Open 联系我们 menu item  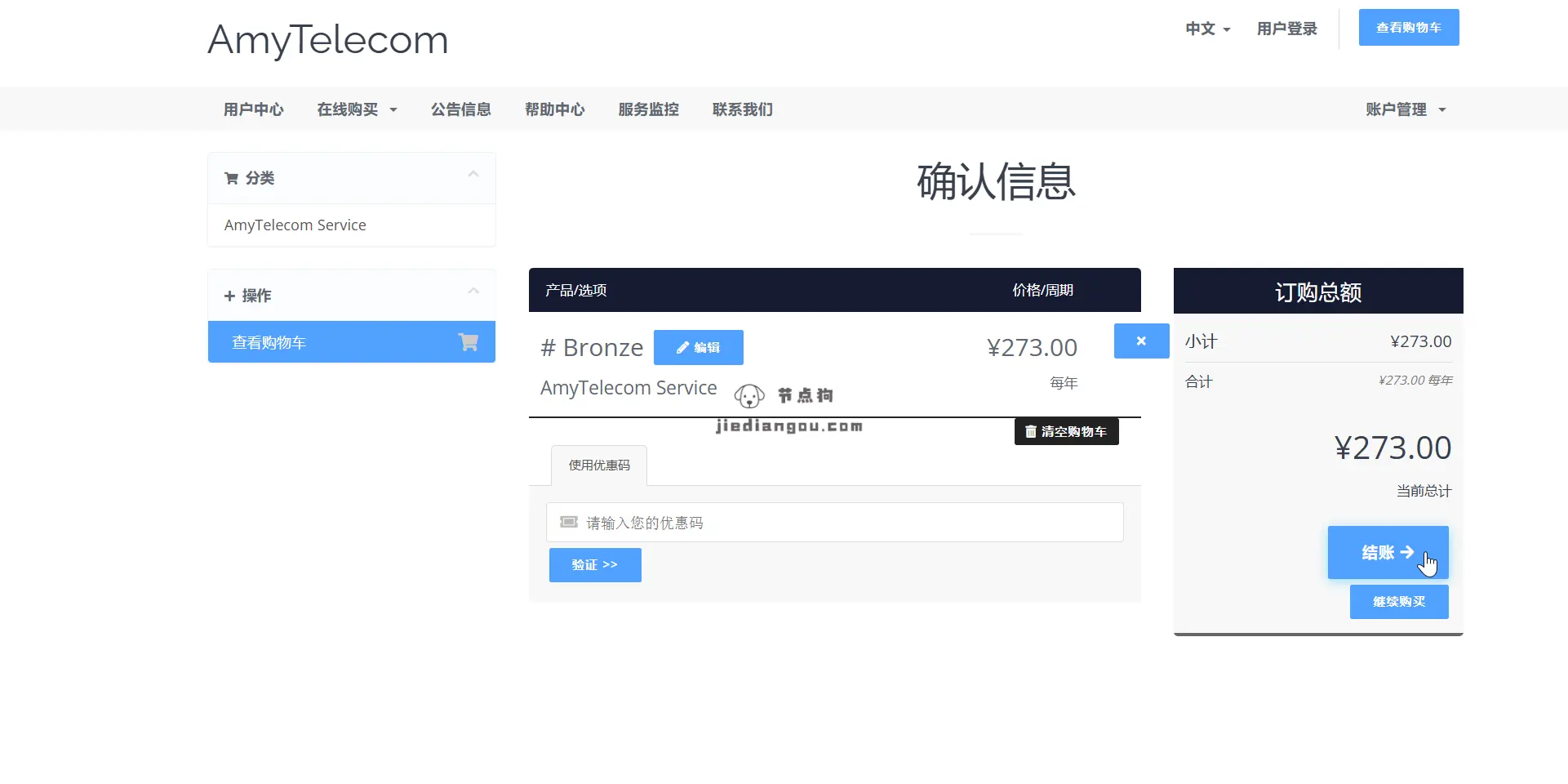click(743, 109)
